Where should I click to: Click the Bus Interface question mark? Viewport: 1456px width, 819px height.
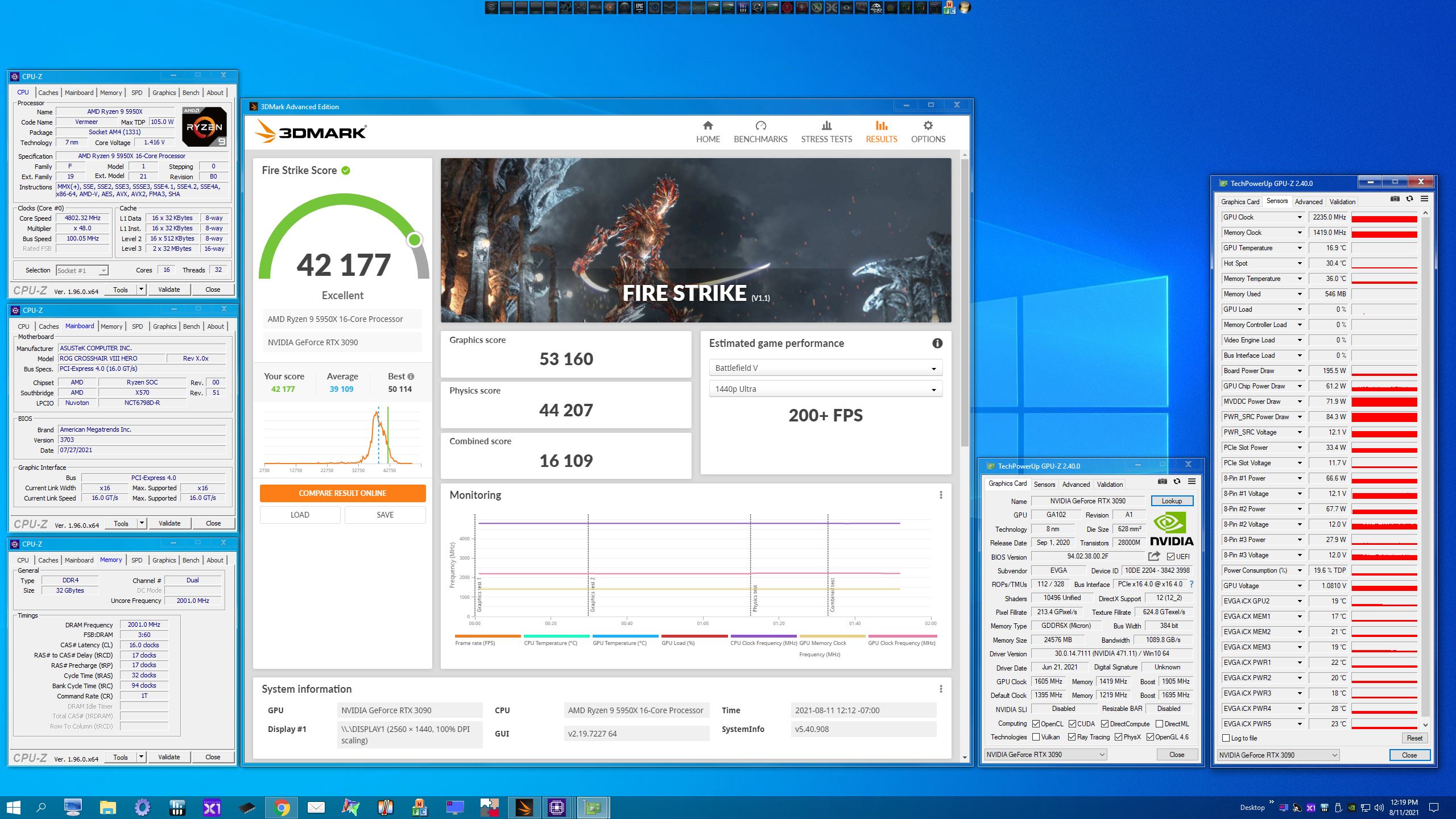coord(1192,584)
